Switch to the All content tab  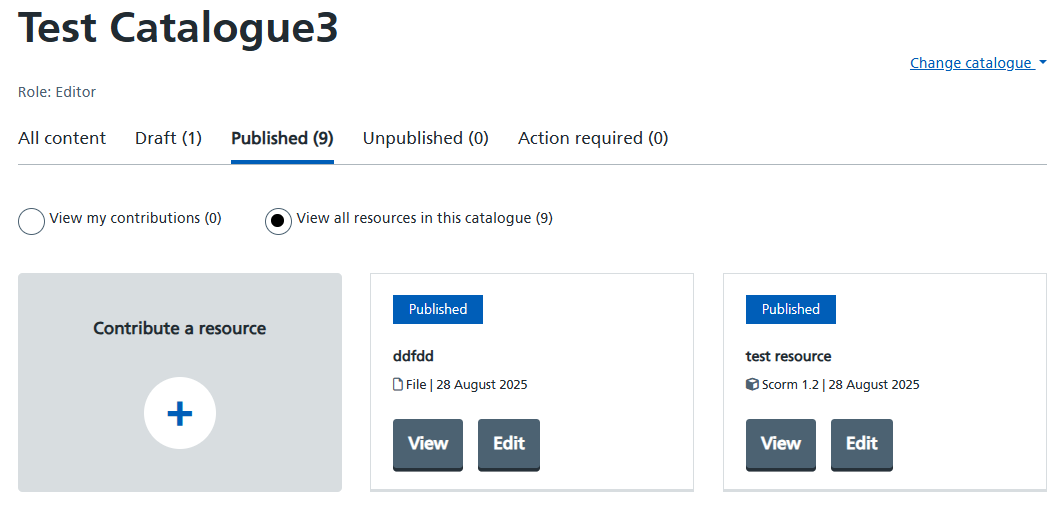[62, 139]
